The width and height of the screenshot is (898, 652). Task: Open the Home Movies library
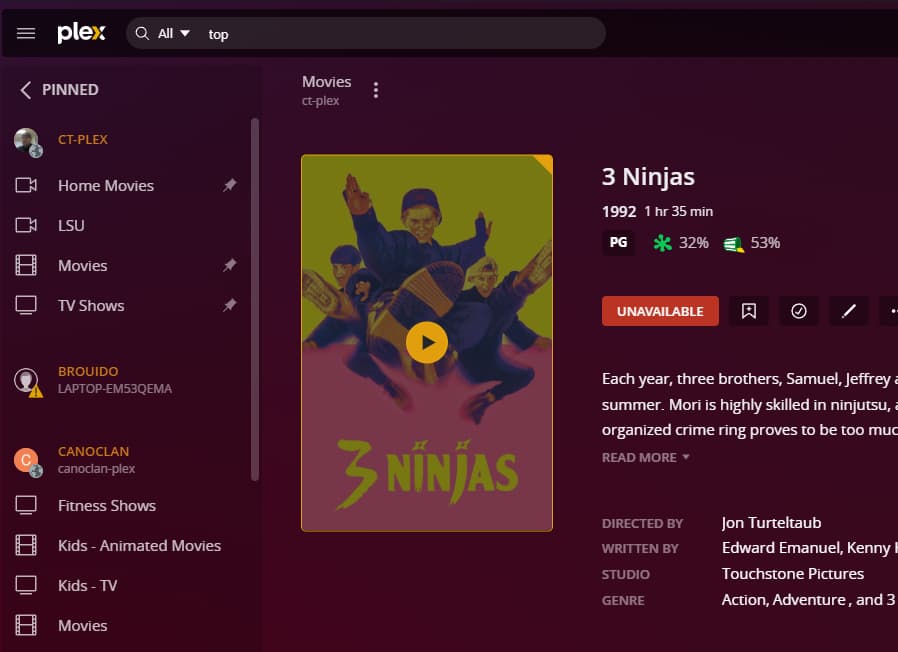point(106,186)
